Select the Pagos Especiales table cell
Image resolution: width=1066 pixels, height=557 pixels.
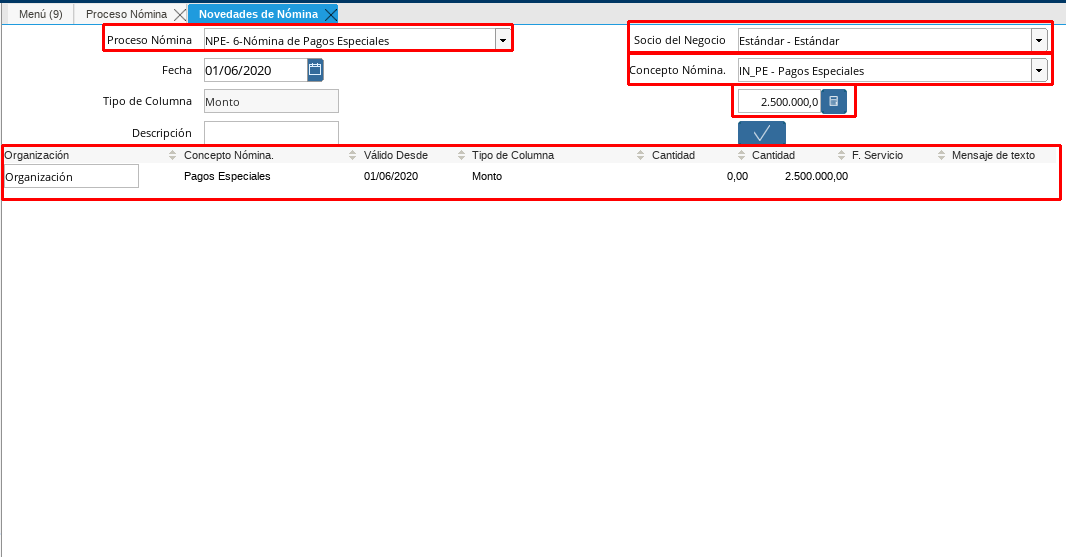[227, 176]
